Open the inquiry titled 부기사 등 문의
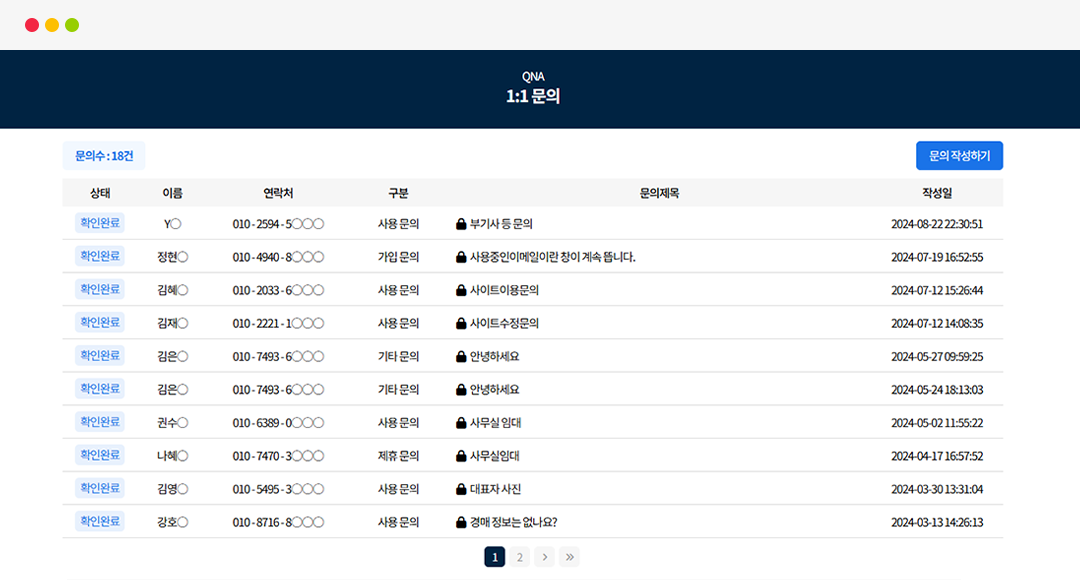The image size is (1080, 580). [501, 224]
